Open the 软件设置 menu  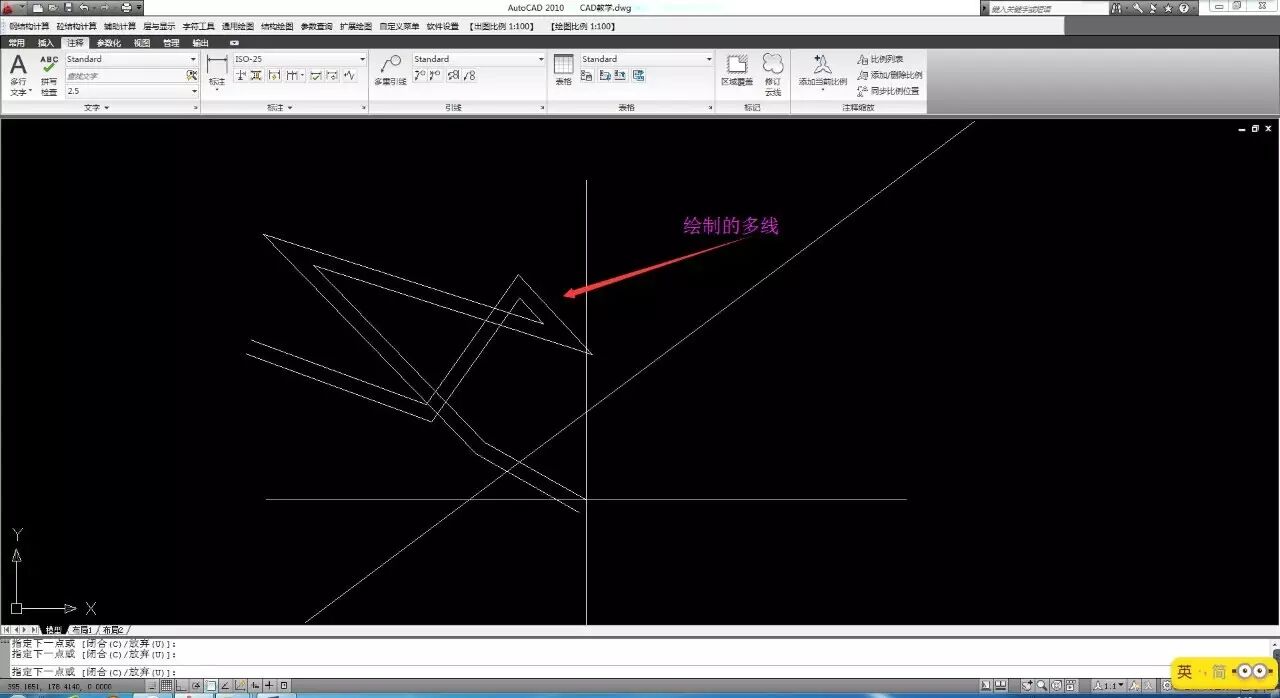click(x=442, y=26)
